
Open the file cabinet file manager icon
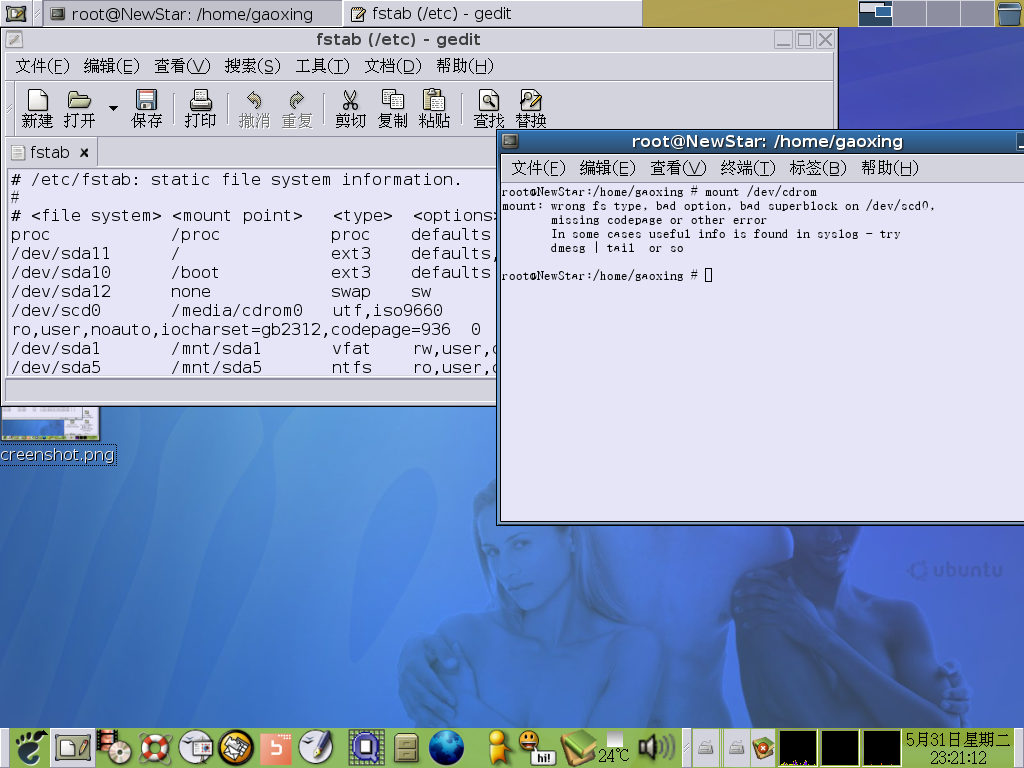(406, 748)
